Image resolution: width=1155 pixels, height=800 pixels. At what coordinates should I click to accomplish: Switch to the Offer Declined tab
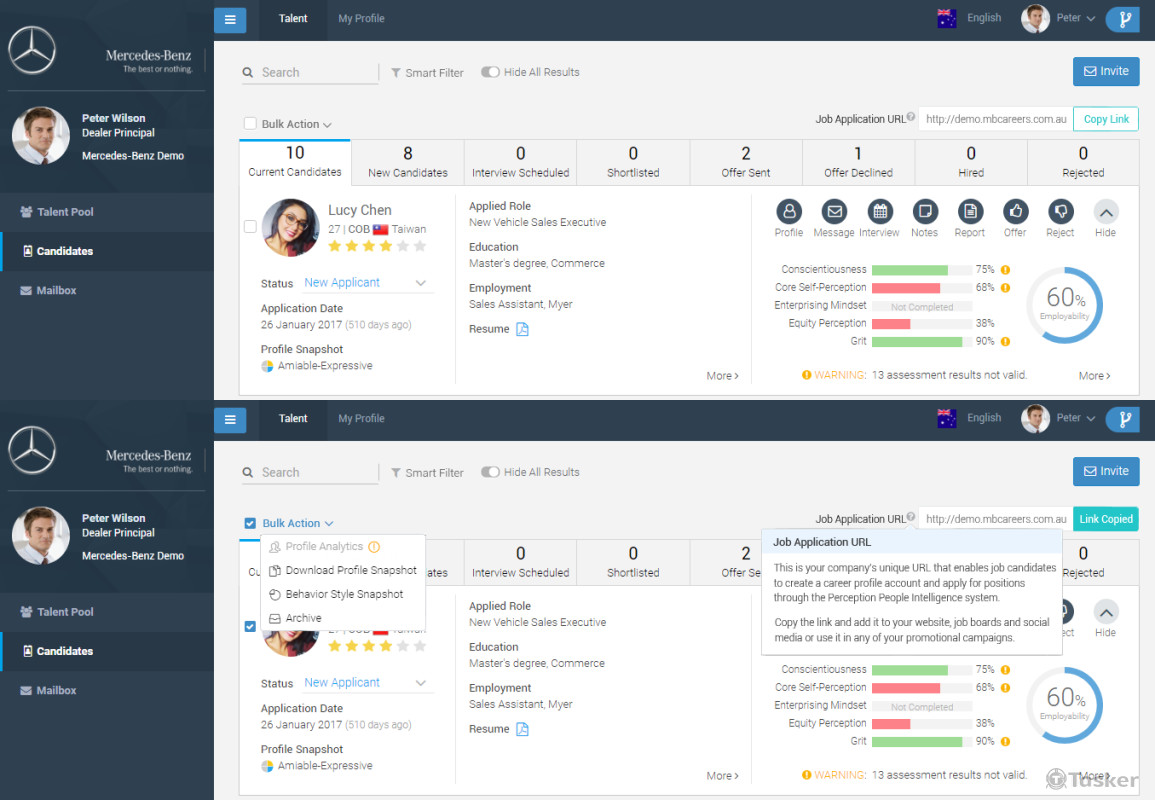tap(857, 162)
